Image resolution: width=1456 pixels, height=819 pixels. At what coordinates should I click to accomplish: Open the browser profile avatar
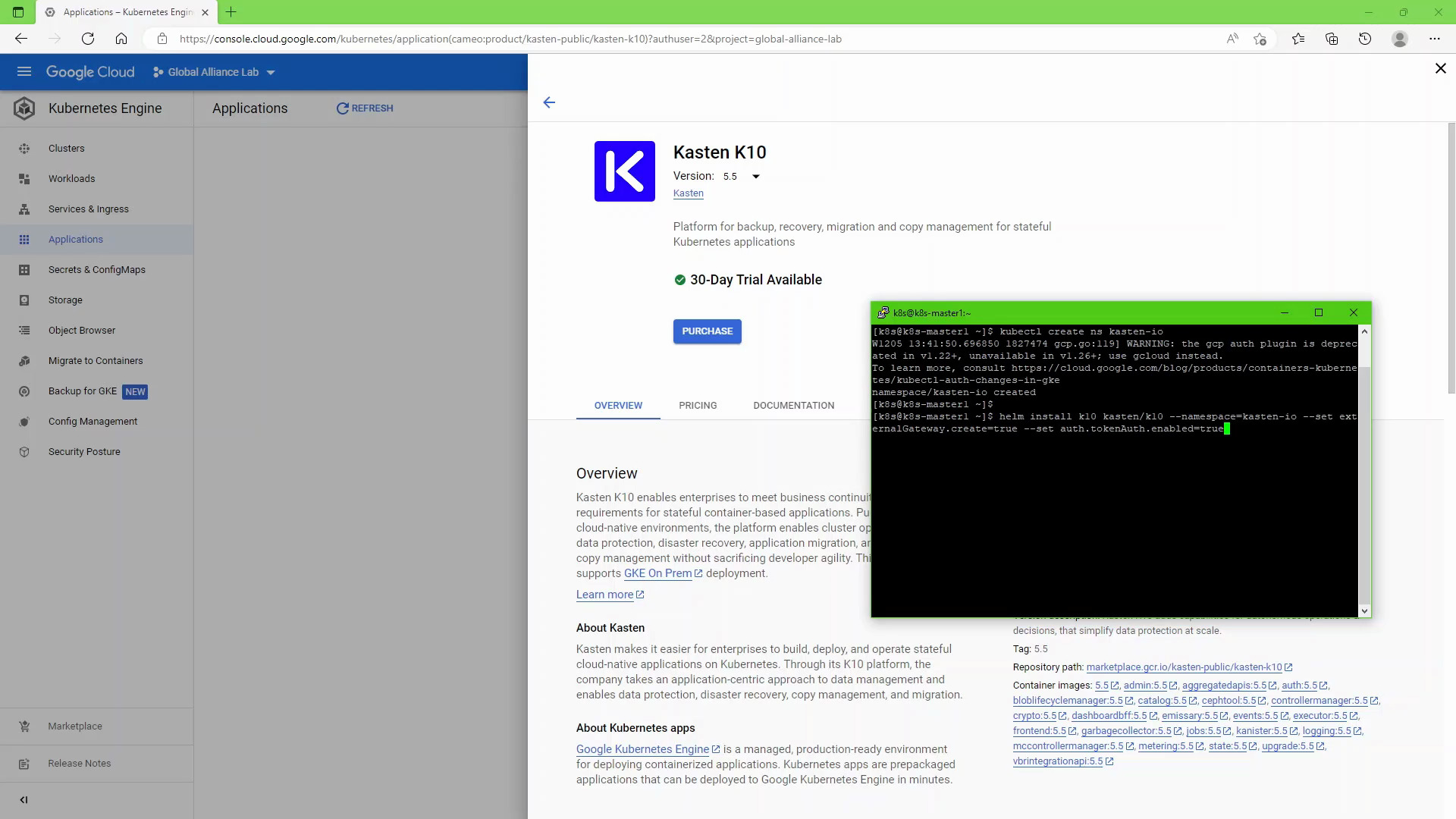(1400, 39)
